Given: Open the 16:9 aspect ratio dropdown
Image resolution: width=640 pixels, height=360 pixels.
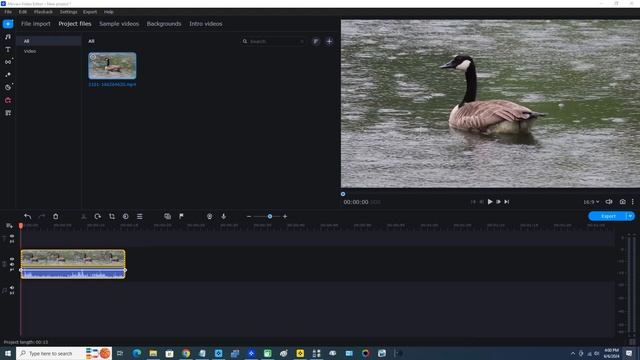Looking at the screenshot, I should 591,202.
